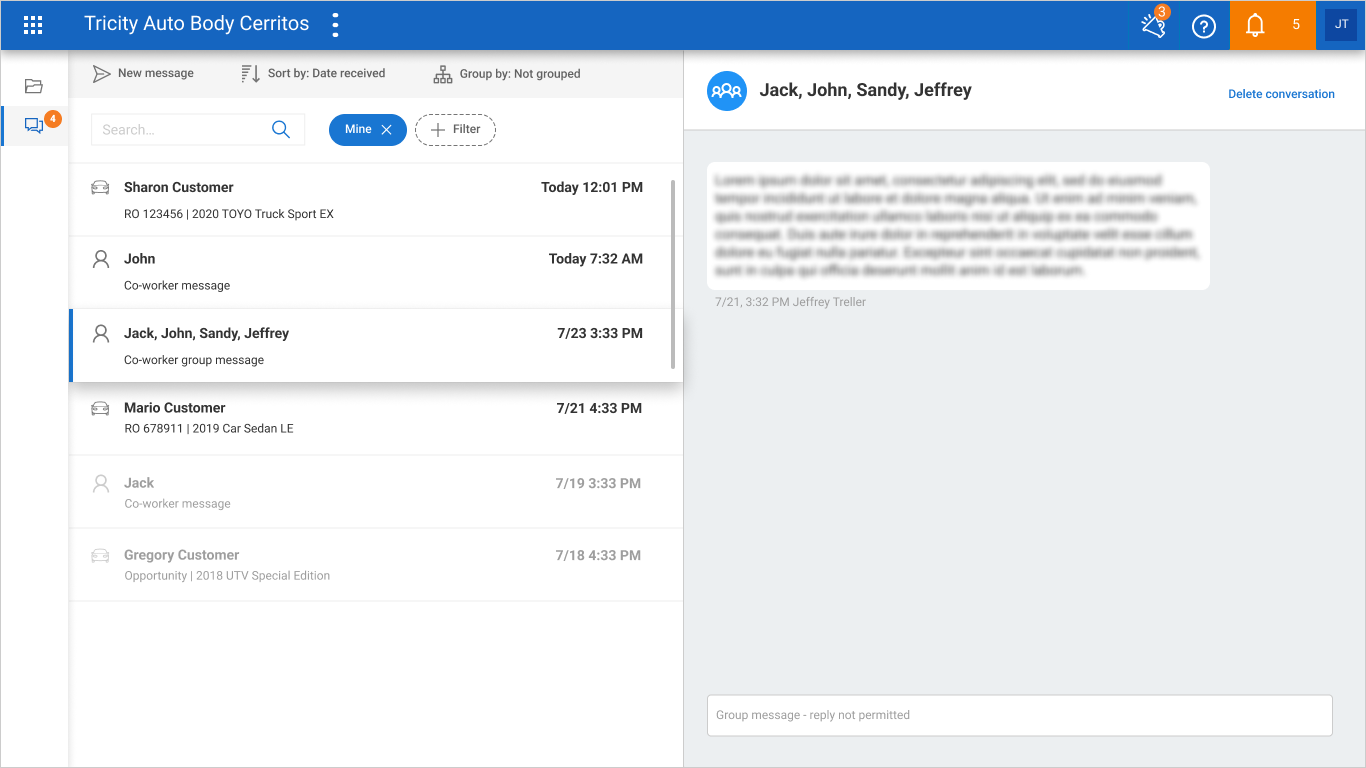Click RO 123456 | 2020 TOYO Truck Sport EX
The width and height of the screenshot is (1366, 768).
pyautogui.click(x=229, y=214)
